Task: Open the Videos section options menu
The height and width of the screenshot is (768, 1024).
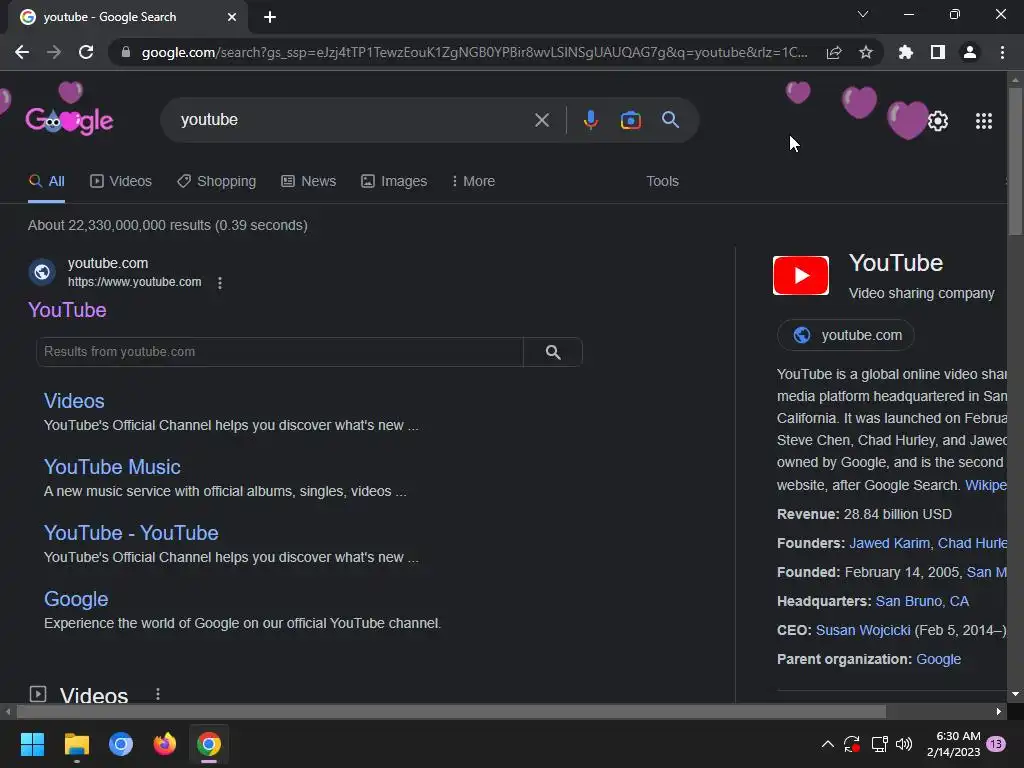Action: (x=158, y=694)
